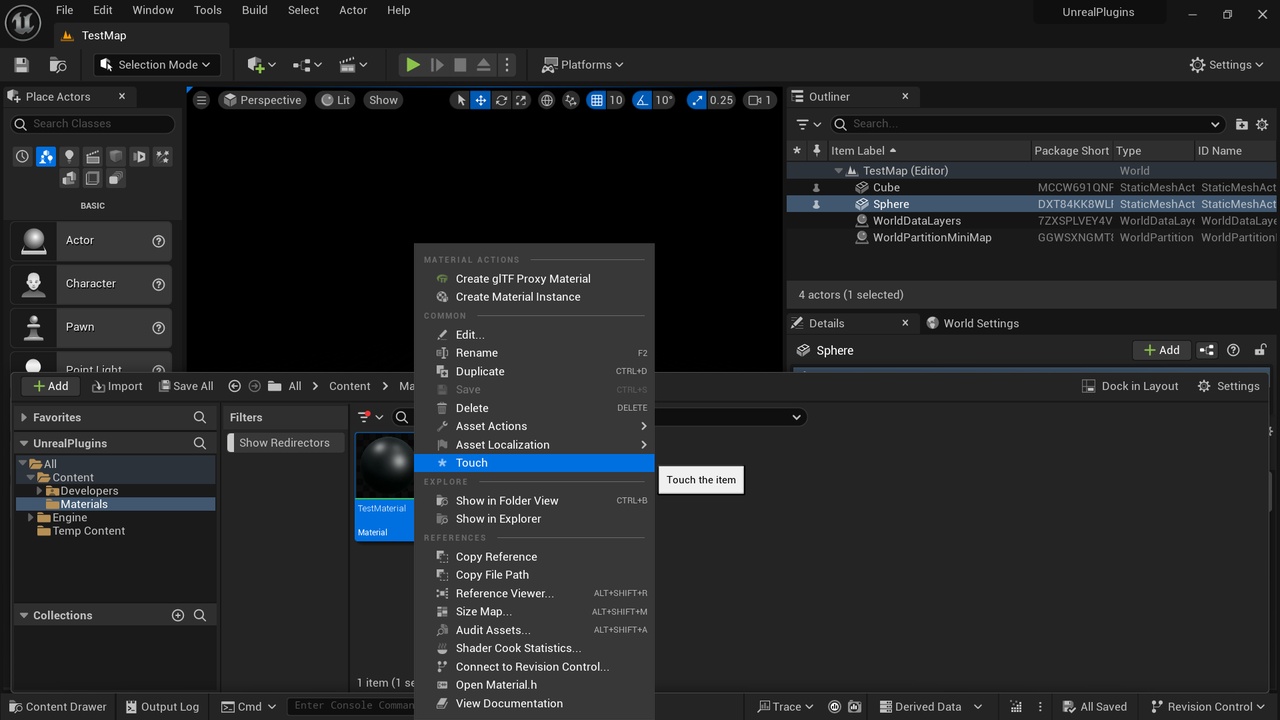Open the viewport Show flags menu
This screenshot has width=1280, height=720.
coord(383,100)
